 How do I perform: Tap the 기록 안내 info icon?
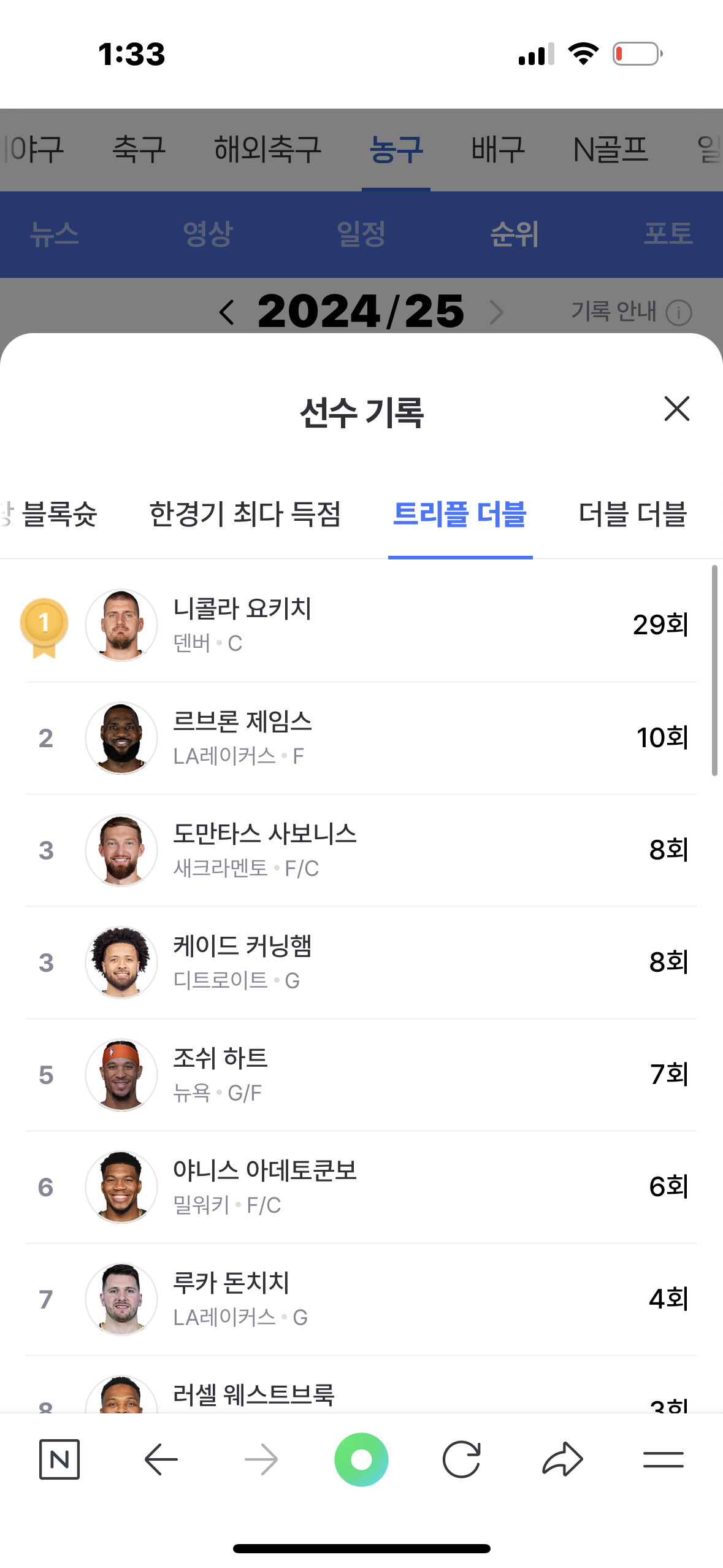[x=679, y=313]
